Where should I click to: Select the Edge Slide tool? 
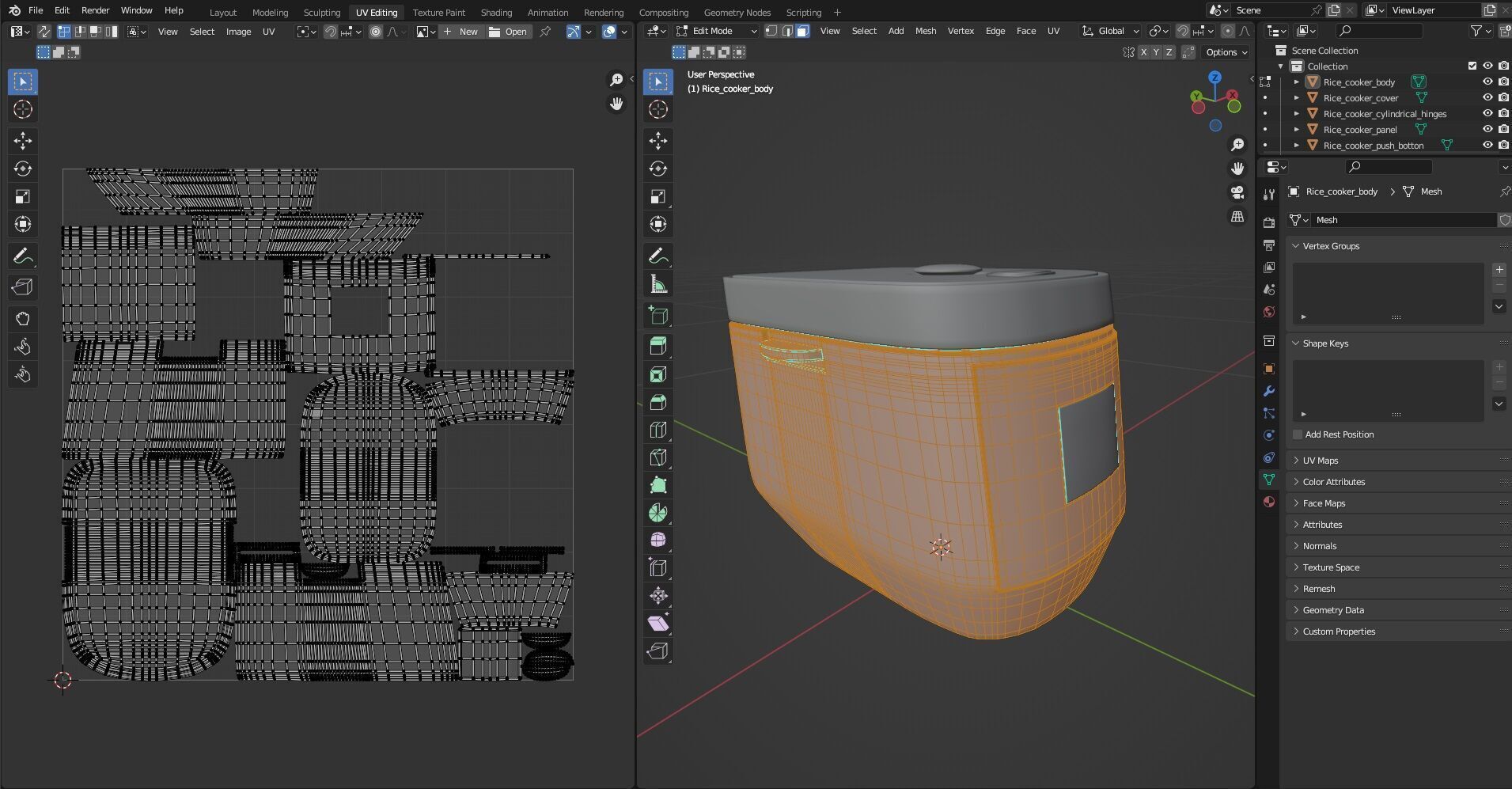click(658, 568)
